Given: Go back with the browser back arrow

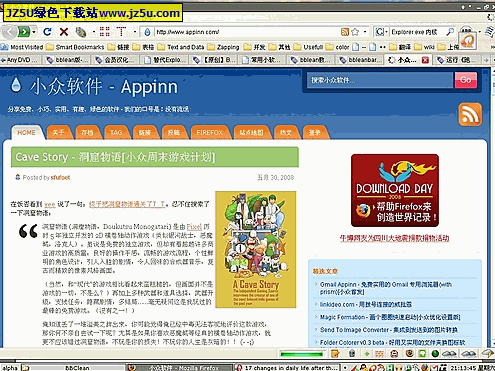Looking at the screenshot, I should pos(9,32).
